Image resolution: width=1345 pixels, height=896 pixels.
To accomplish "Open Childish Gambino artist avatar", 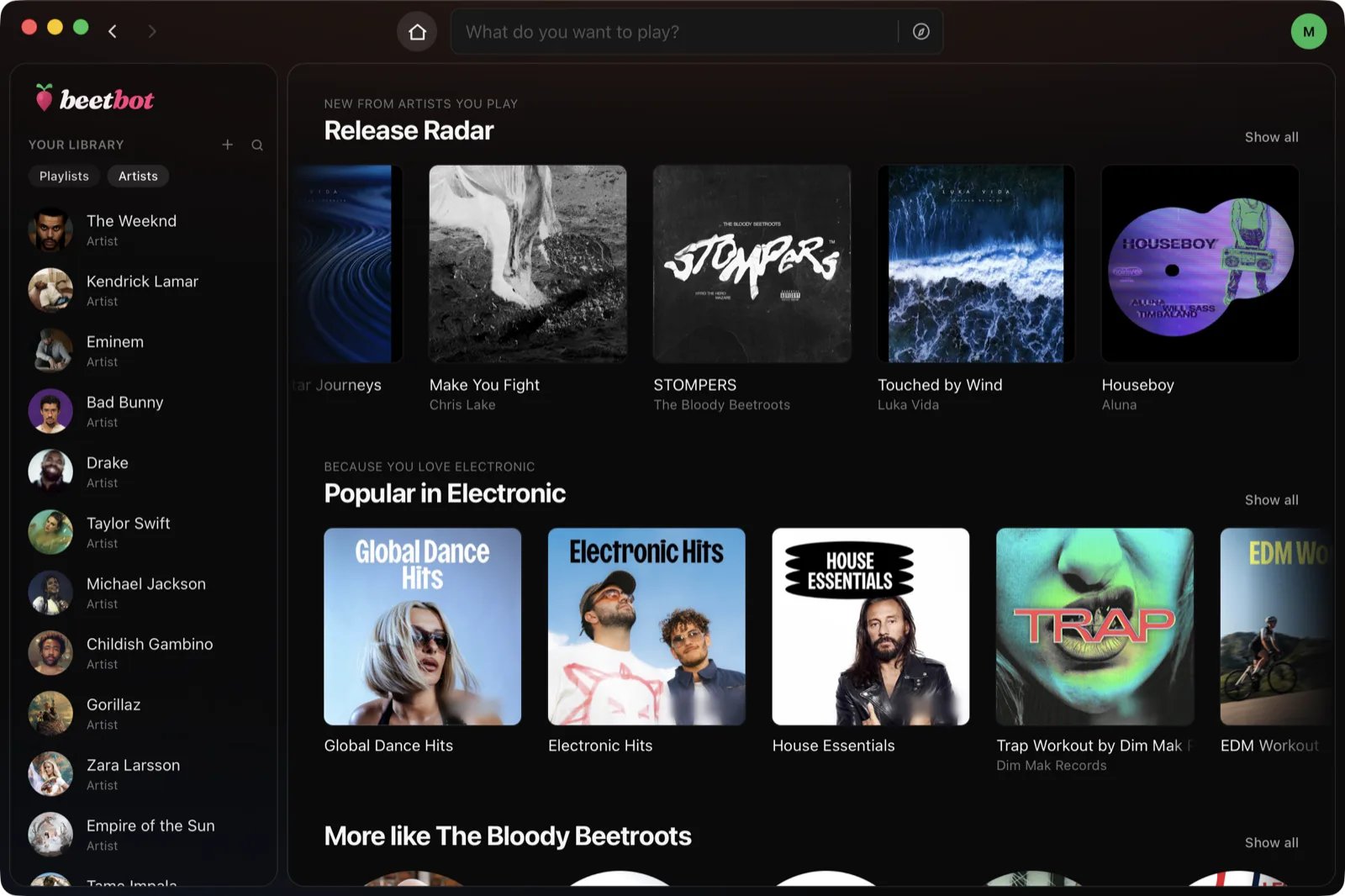I will pos(50,653).
